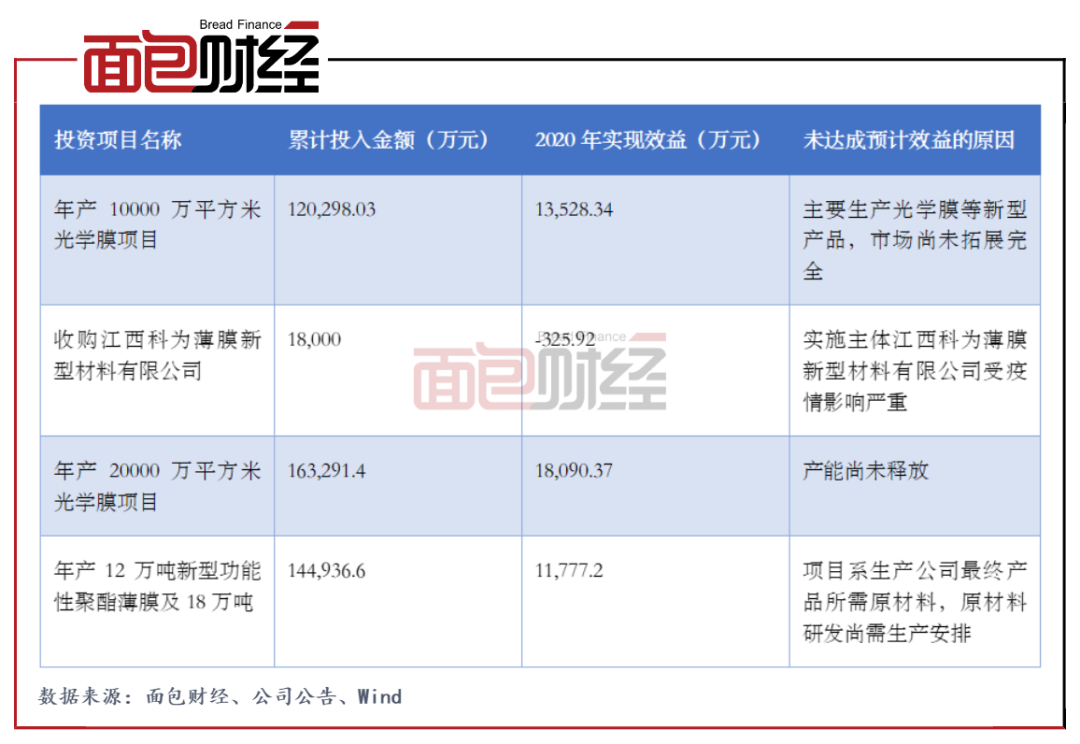Screen dimensions: 1080x744
Task: Select the reason 实施主体江西科为薄膜受疫情影响严重
Action: (915, 371)
